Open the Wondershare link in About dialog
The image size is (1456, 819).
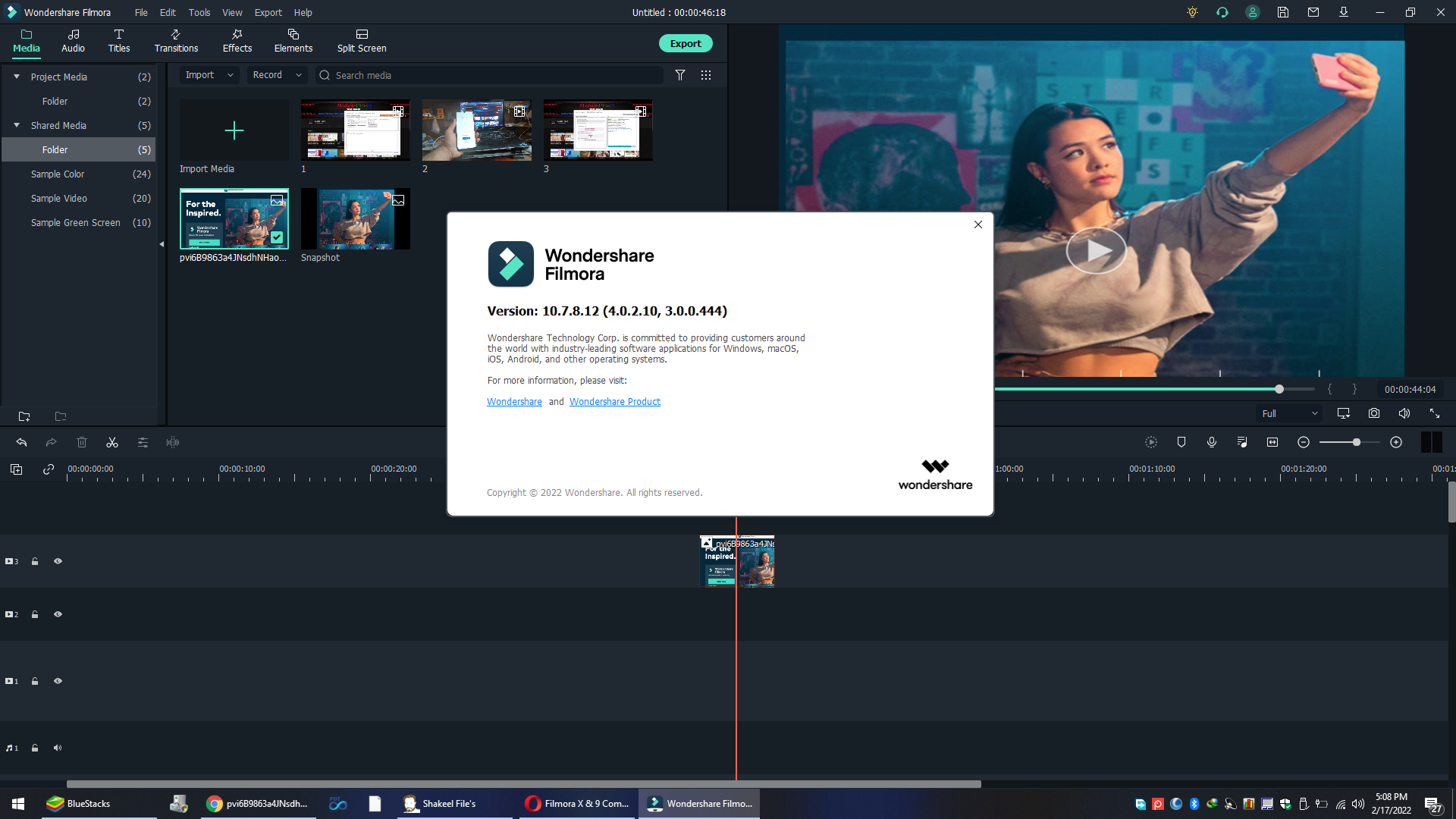[514, 402]
